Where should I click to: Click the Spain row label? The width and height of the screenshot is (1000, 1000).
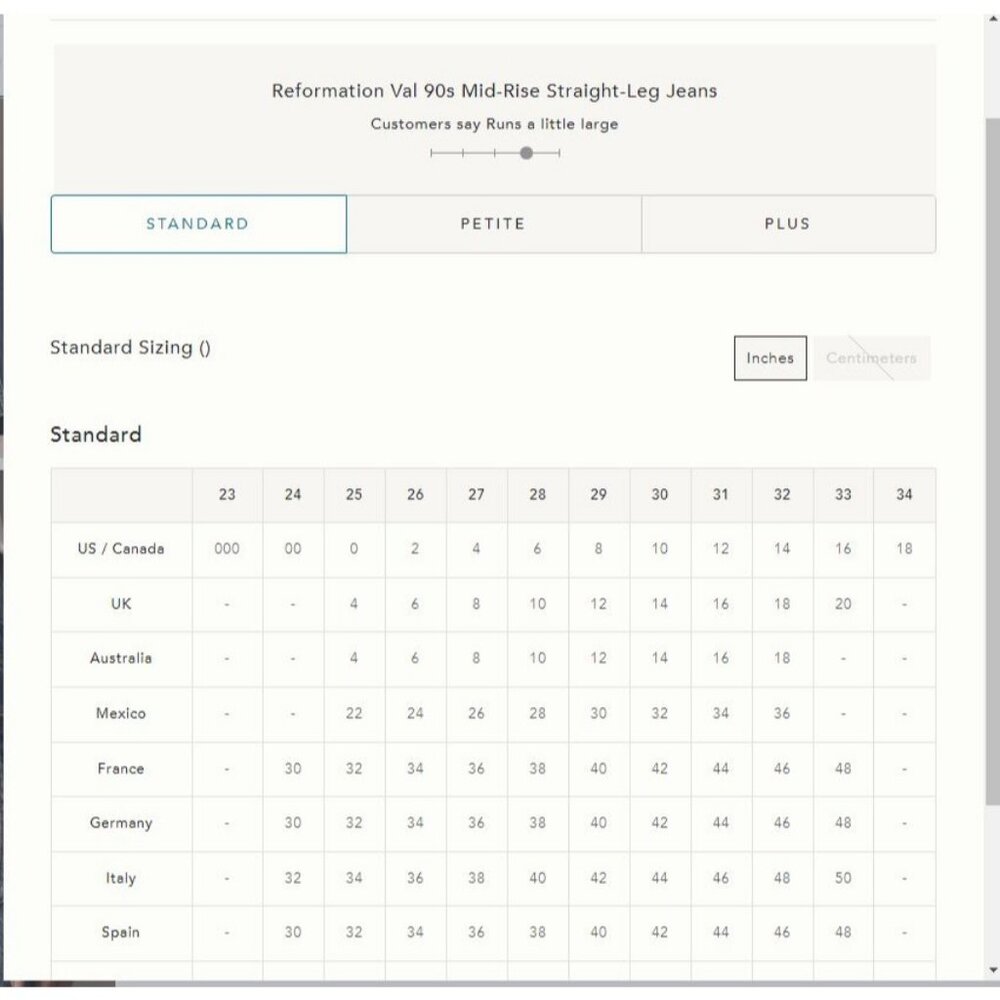(x=121, y=932)
